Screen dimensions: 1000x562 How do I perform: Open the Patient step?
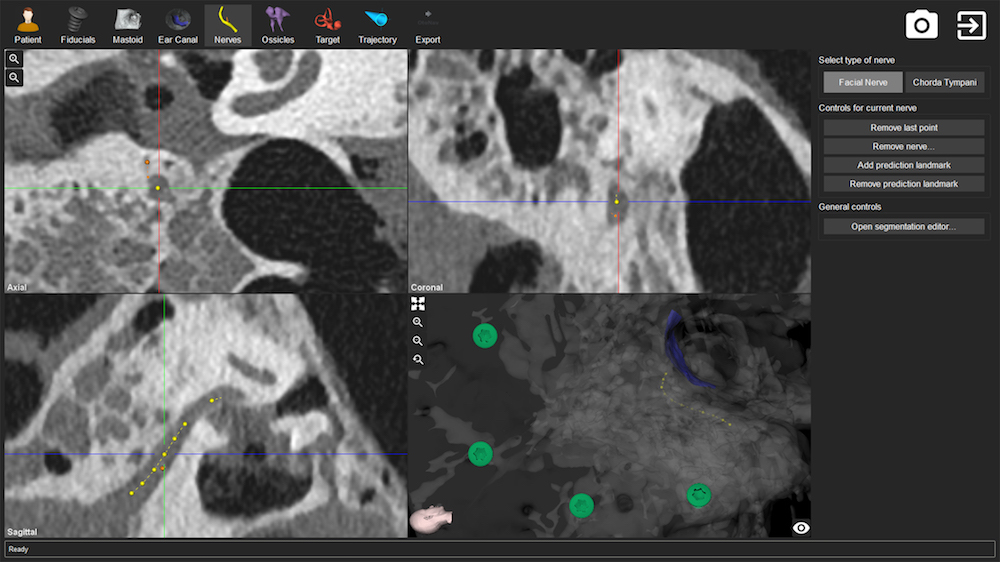[x=28, y=26]
